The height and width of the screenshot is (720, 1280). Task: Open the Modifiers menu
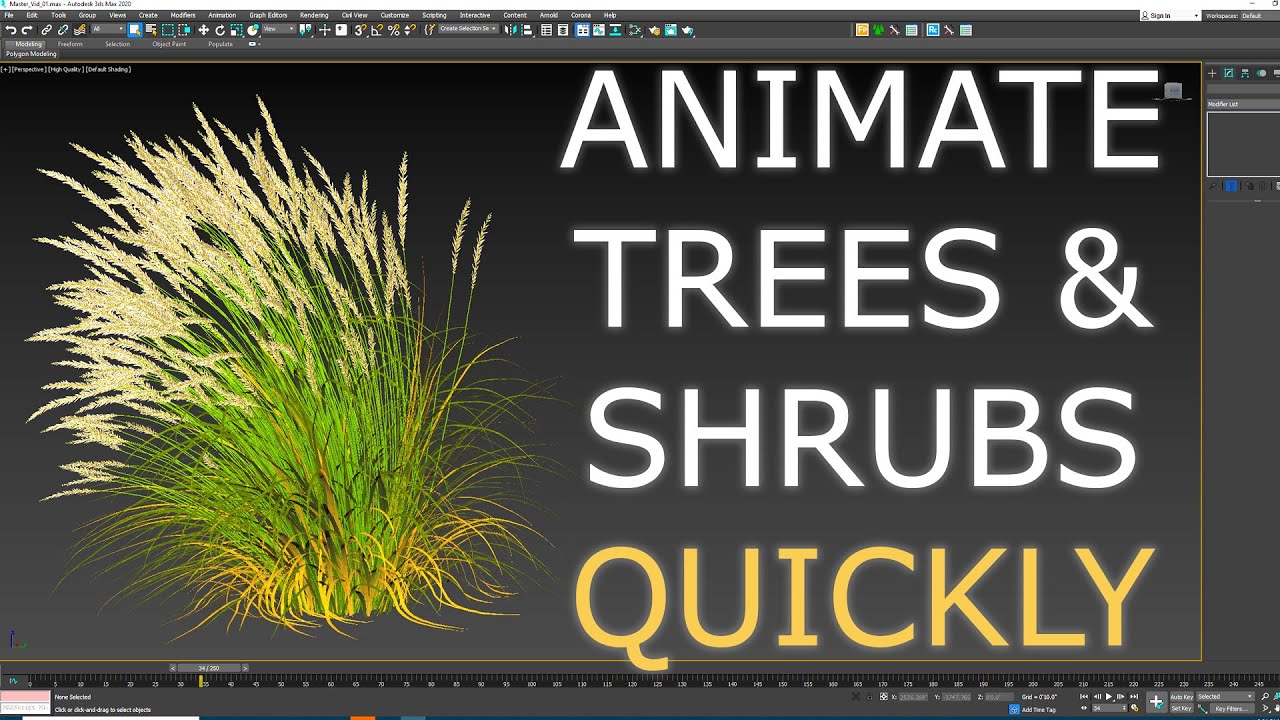[183, 16]
